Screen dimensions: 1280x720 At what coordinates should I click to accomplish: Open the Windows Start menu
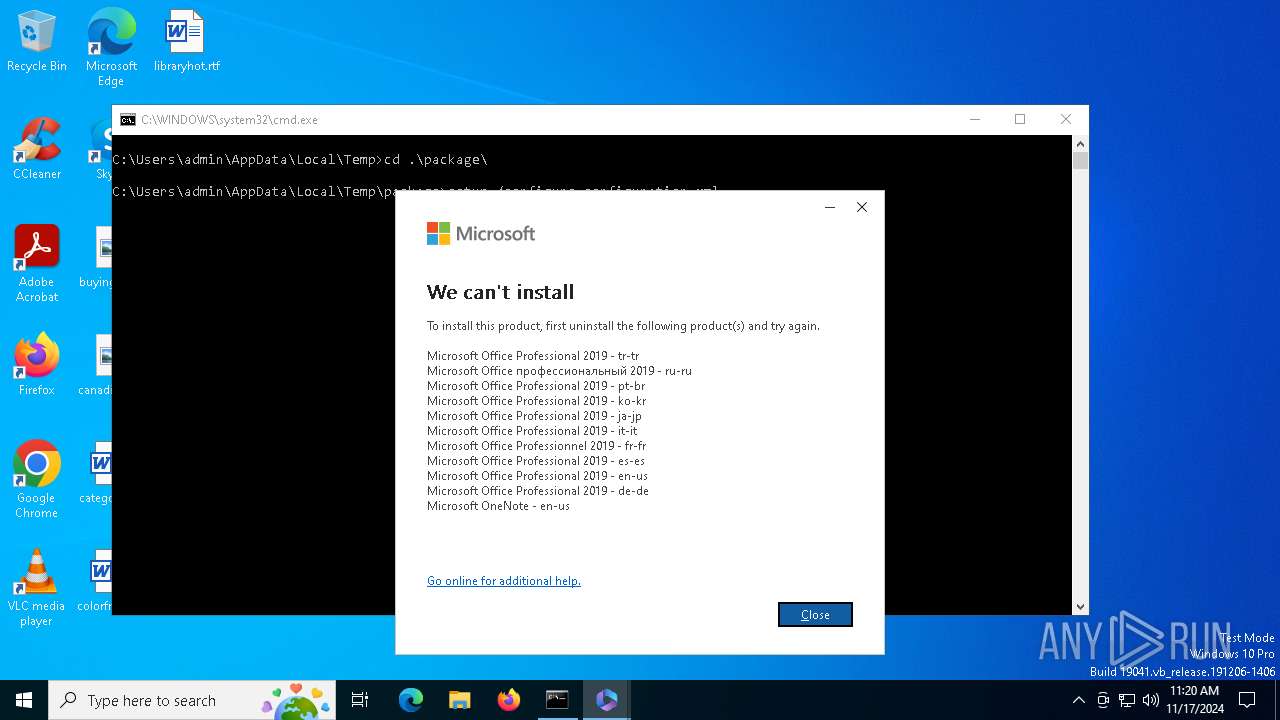click(24, 700)
